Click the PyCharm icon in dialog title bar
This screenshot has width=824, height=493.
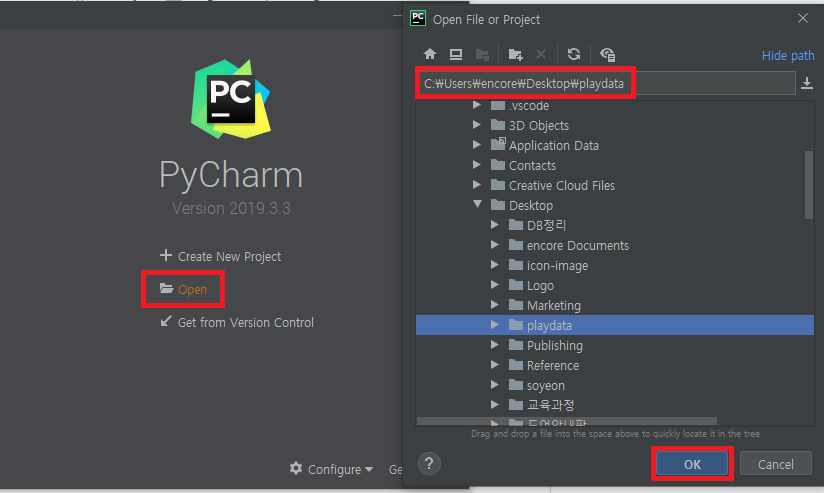tap(418, 18)
